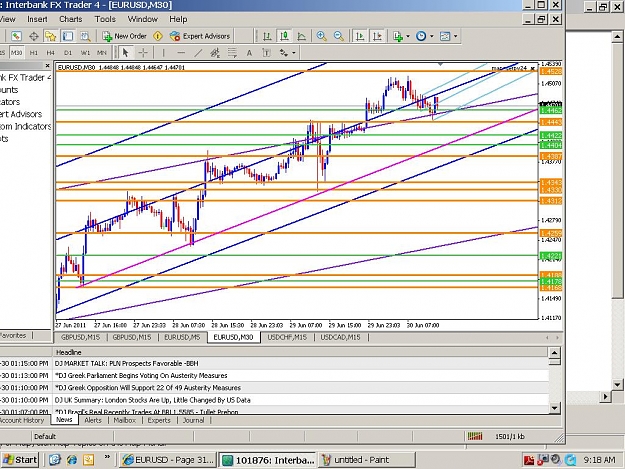Switch to the USDCHF,M15 chart tab
The height and width of the screenshot is (469, 625).
(287, 337)
